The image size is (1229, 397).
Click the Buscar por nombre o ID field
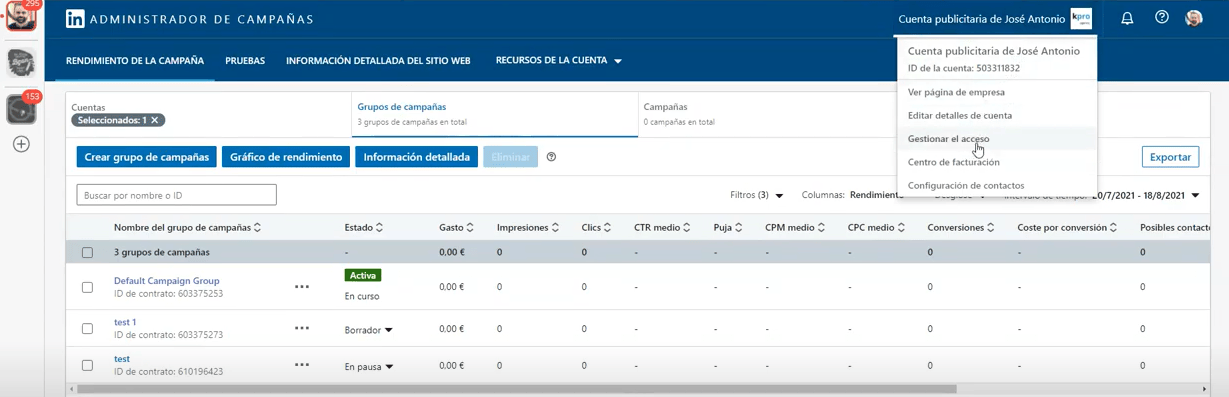click(x=176, y=195)
